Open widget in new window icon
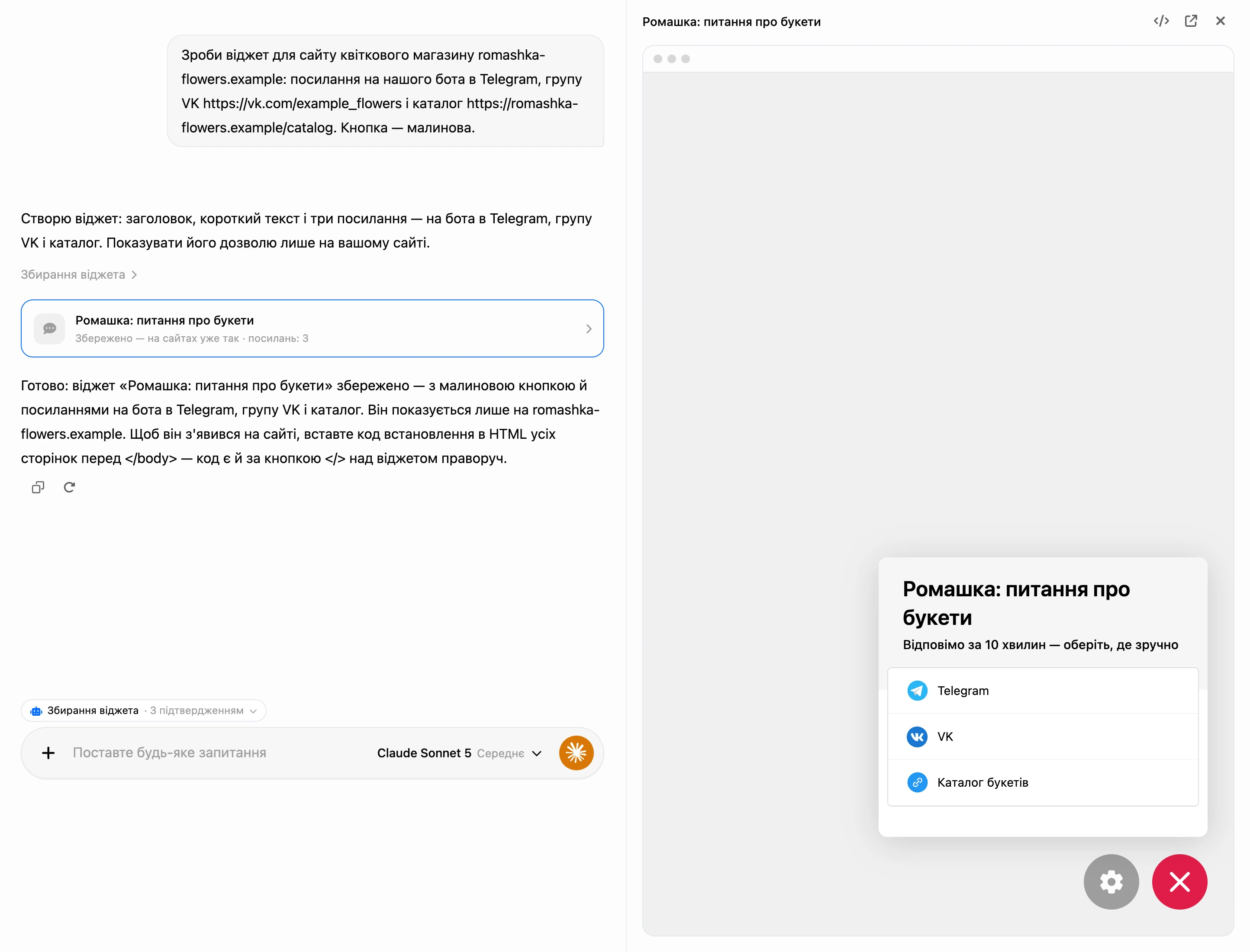 point(1191,21)
